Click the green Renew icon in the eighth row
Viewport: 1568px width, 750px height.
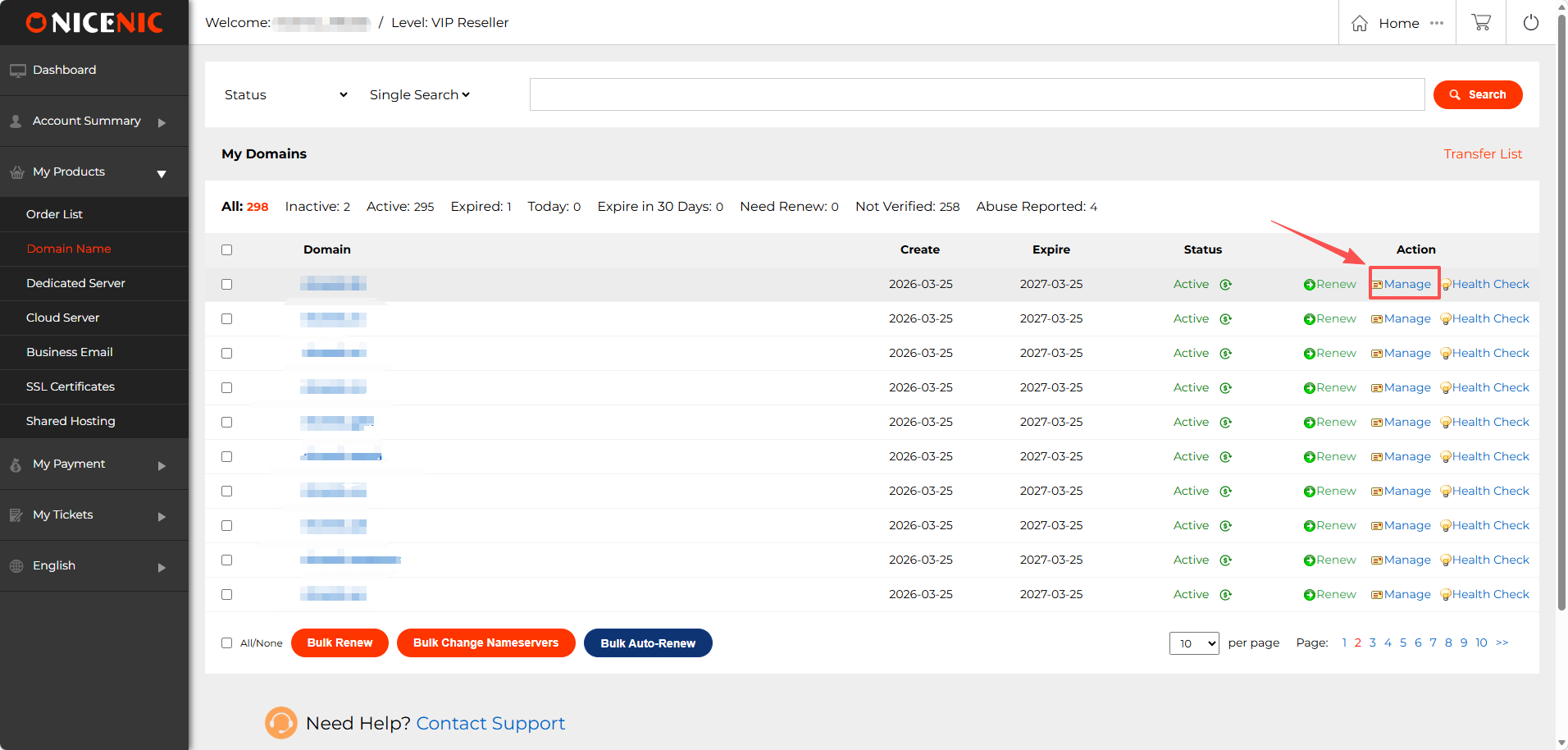tap(1310, 526)
